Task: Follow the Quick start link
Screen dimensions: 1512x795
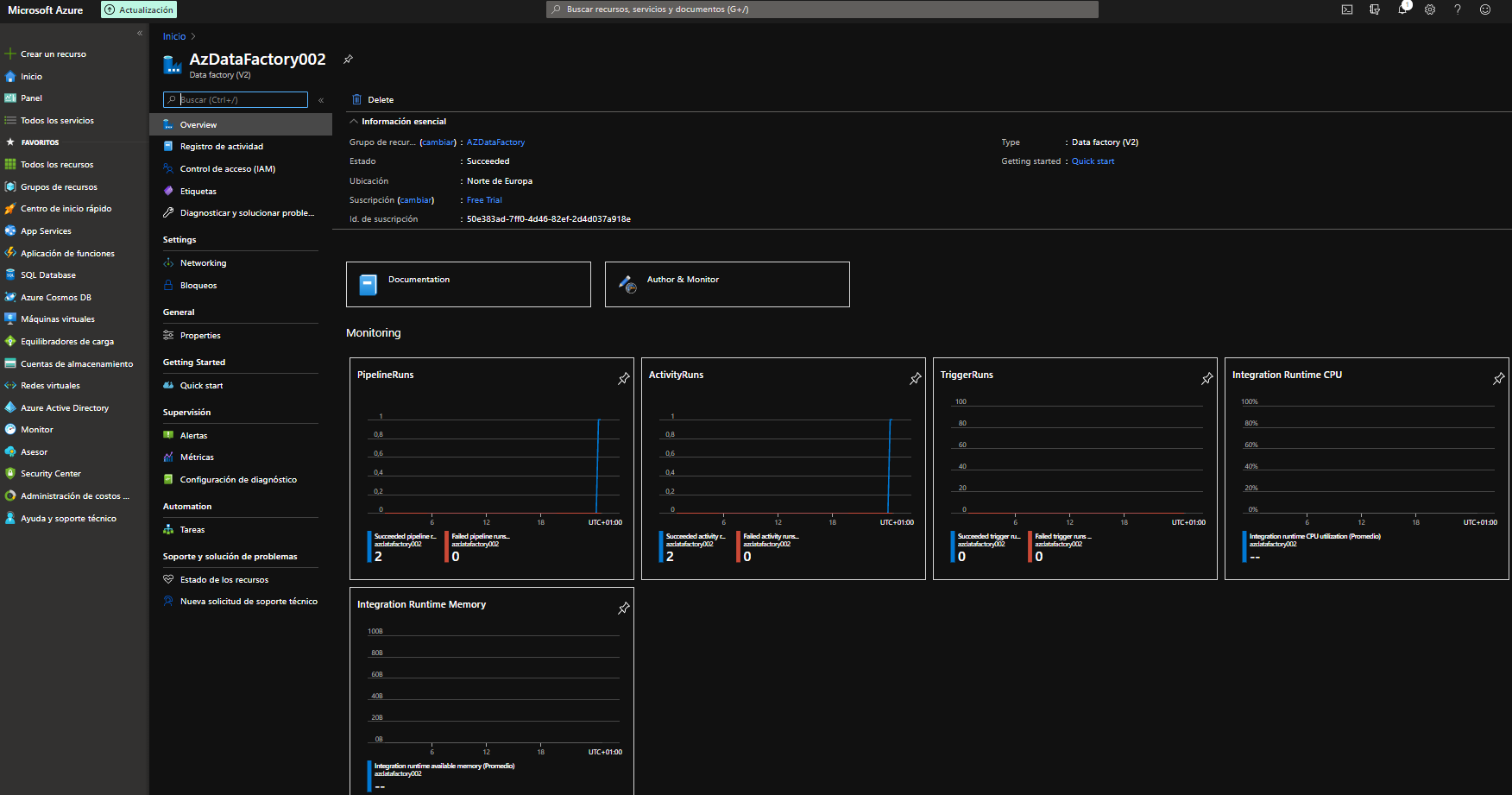Action: pos(1093,161)
